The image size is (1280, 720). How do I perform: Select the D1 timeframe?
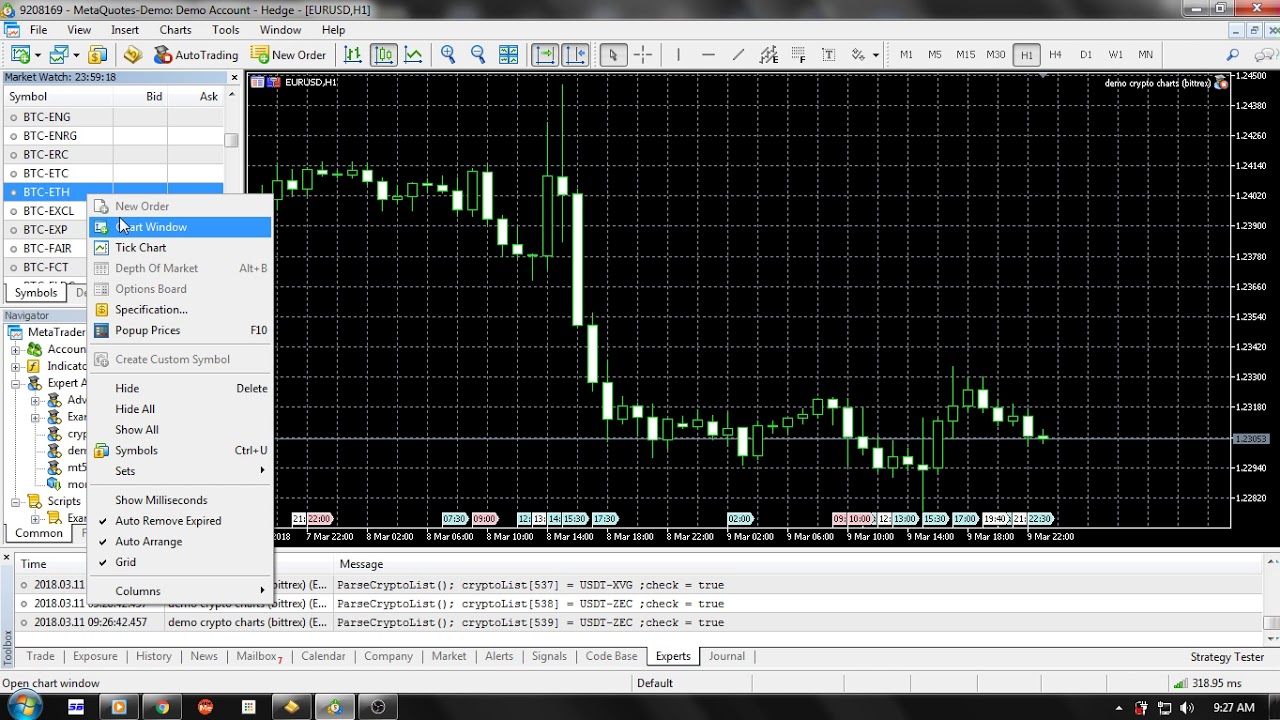pyautogui.click(x=1086, y=55)
